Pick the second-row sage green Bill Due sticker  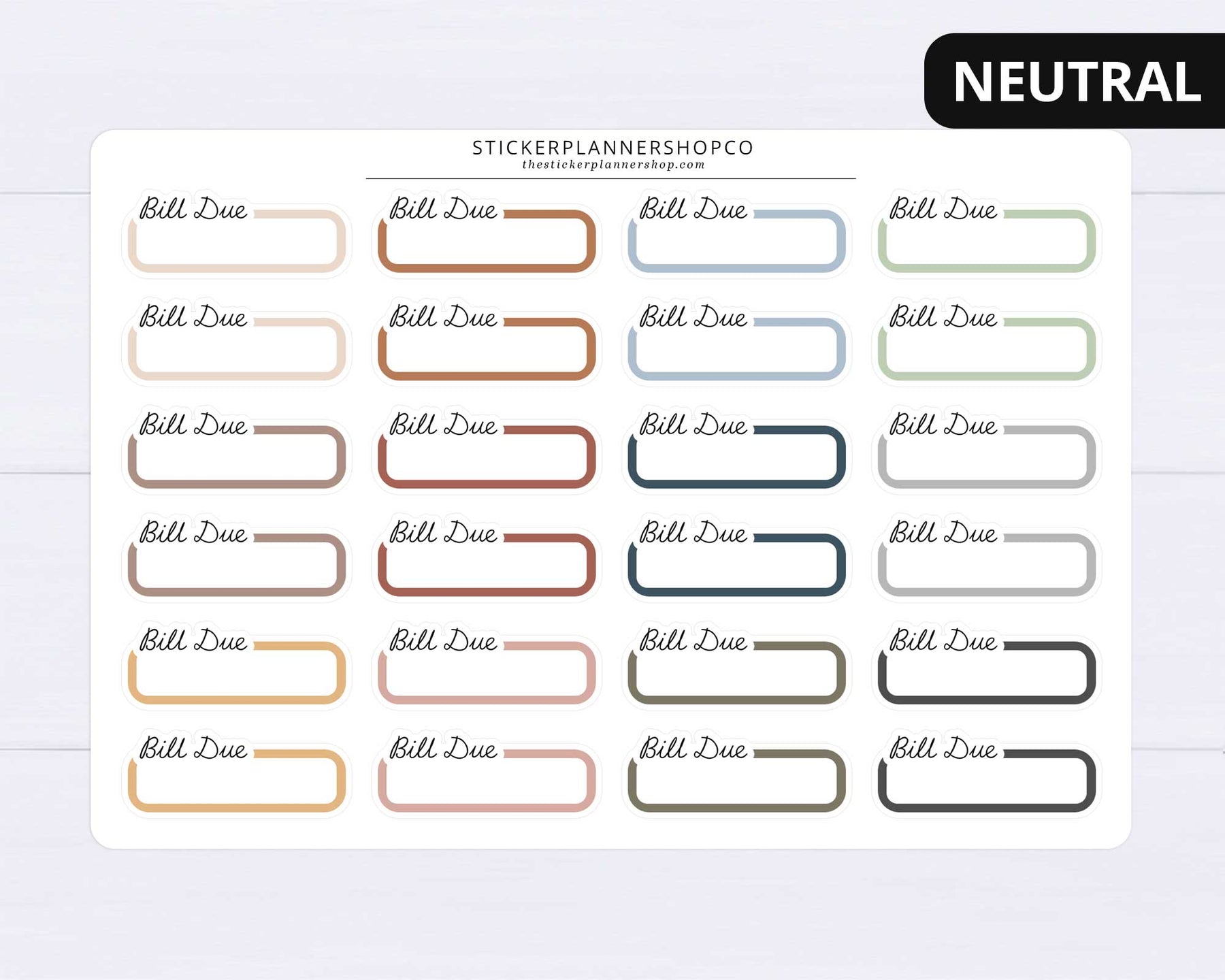pos(987,341)
